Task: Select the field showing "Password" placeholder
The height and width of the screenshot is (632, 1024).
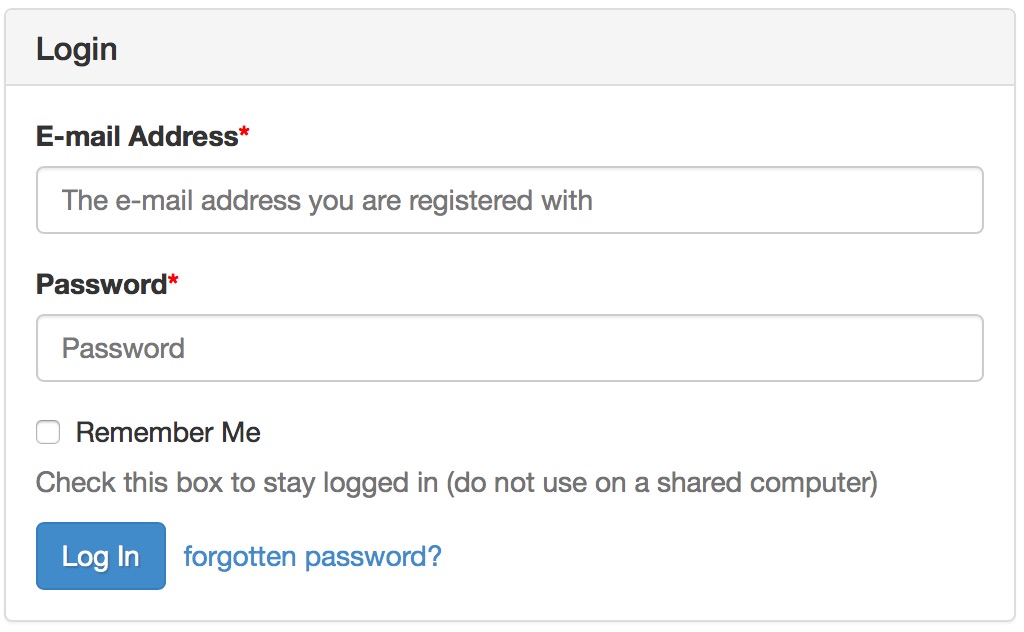Action: click(509, 348)
